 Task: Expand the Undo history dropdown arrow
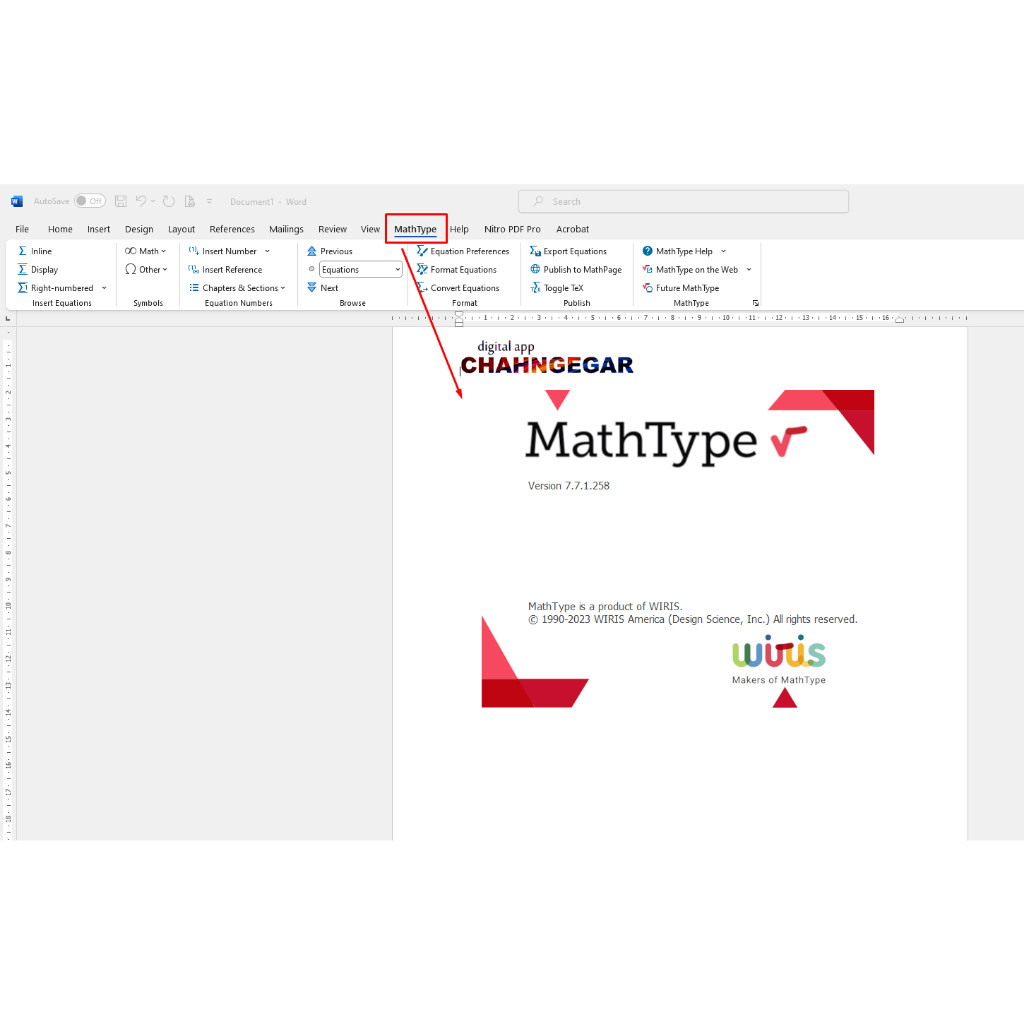[153, 201]
